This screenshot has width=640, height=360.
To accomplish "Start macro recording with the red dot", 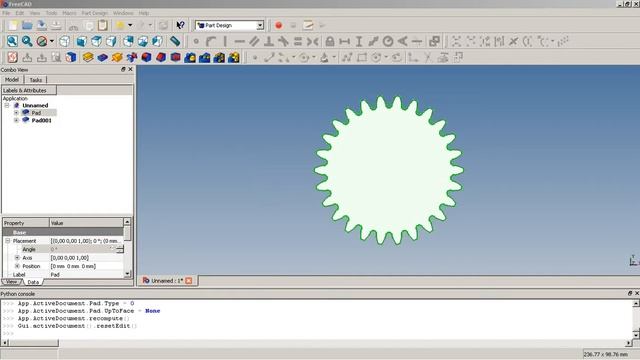I will (x=279, y=25).
